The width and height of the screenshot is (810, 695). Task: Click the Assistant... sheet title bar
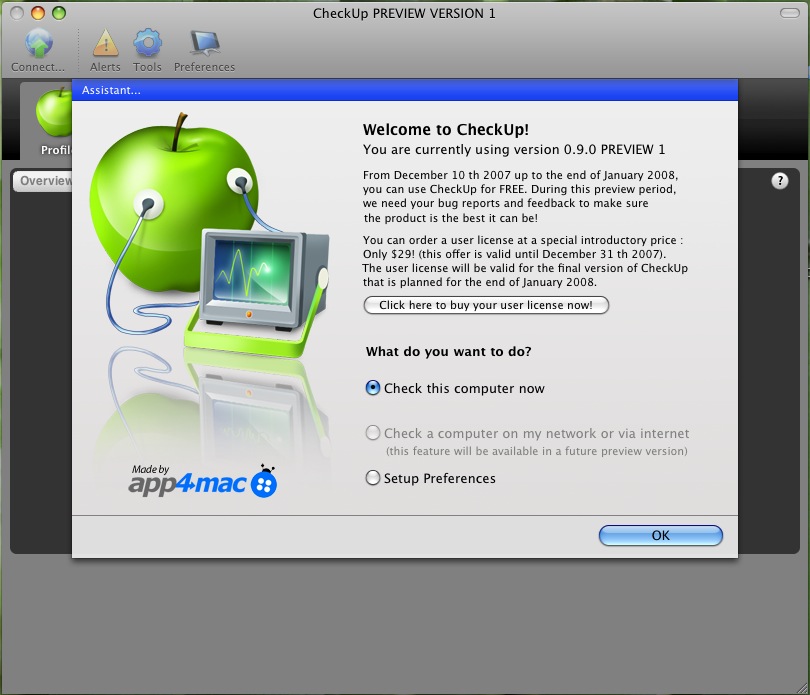coord(404,90)
